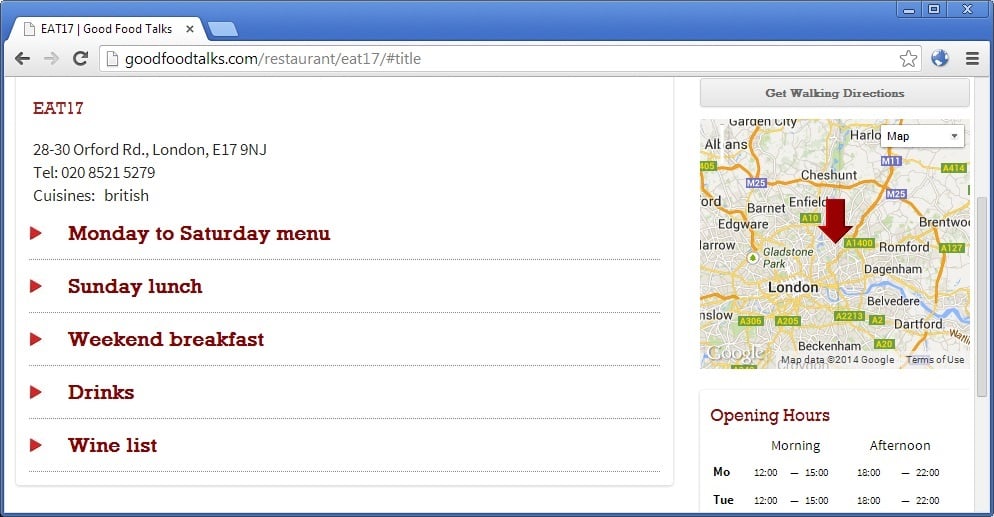Open the Wine list heading
Screen dimensions: 994x517
click(x=112, y=445)
